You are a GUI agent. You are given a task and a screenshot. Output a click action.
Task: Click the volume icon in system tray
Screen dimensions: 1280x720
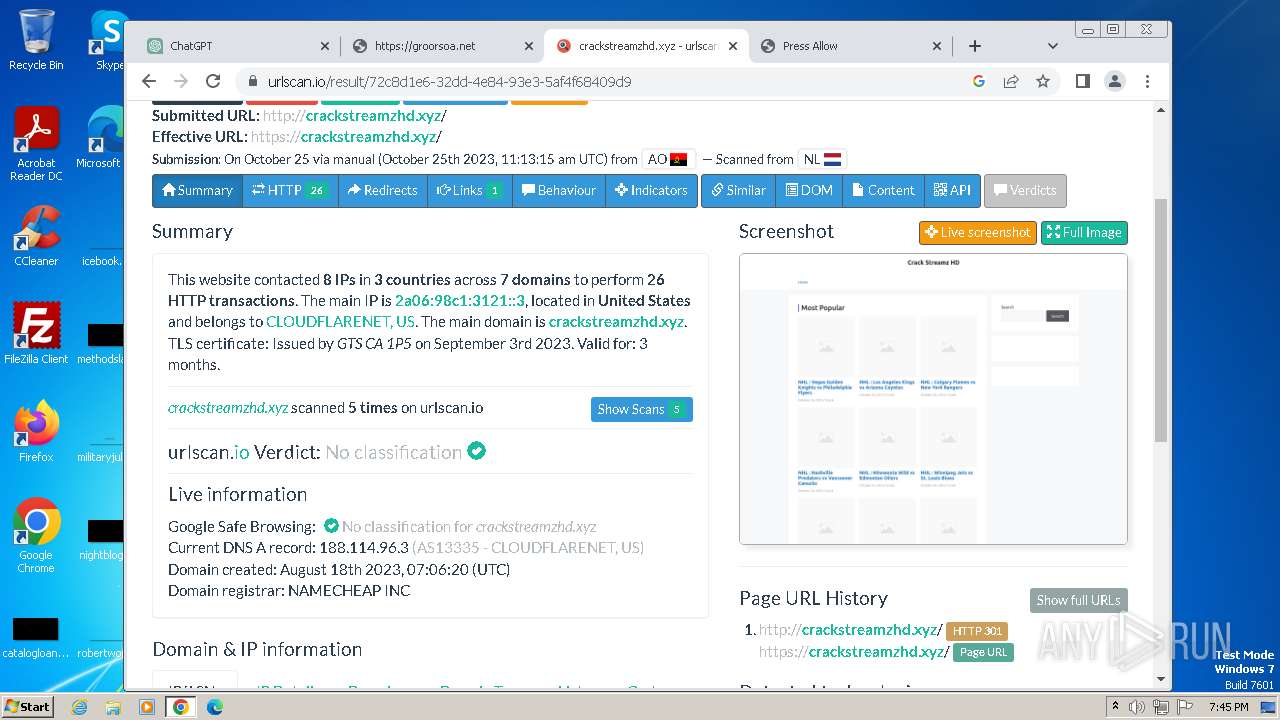(x=1137, y=707)
